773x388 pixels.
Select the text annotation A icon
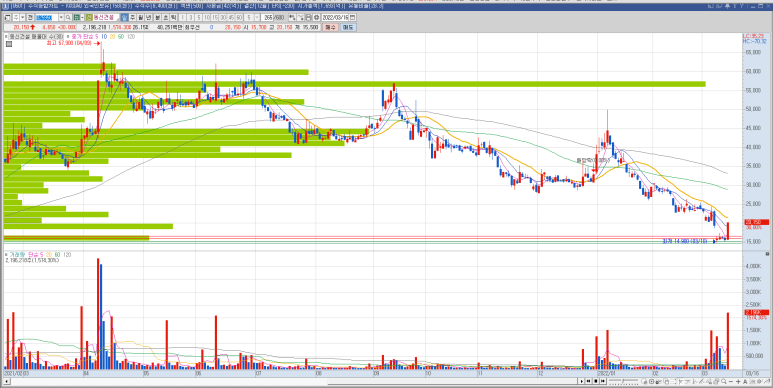click(745, 382)
